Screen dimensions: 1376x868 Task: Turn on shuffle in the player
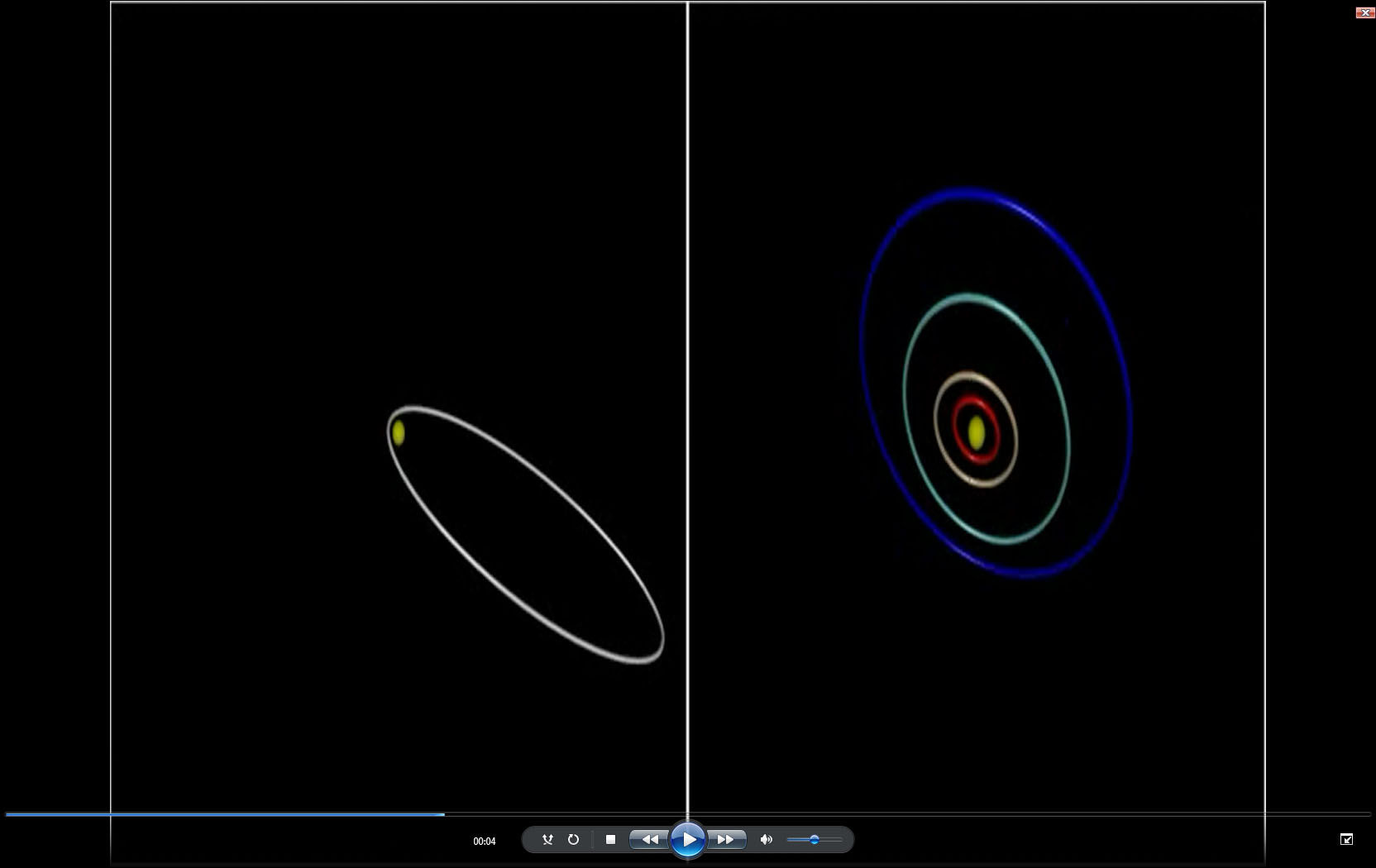[547, 840]
